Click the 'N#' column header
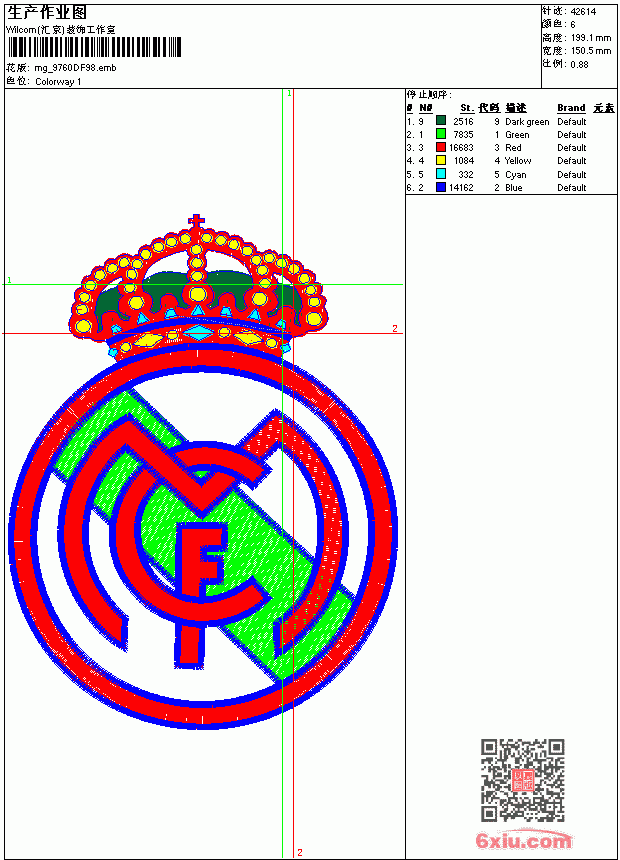This screenshot has height=860, width=620. (426, 108)
